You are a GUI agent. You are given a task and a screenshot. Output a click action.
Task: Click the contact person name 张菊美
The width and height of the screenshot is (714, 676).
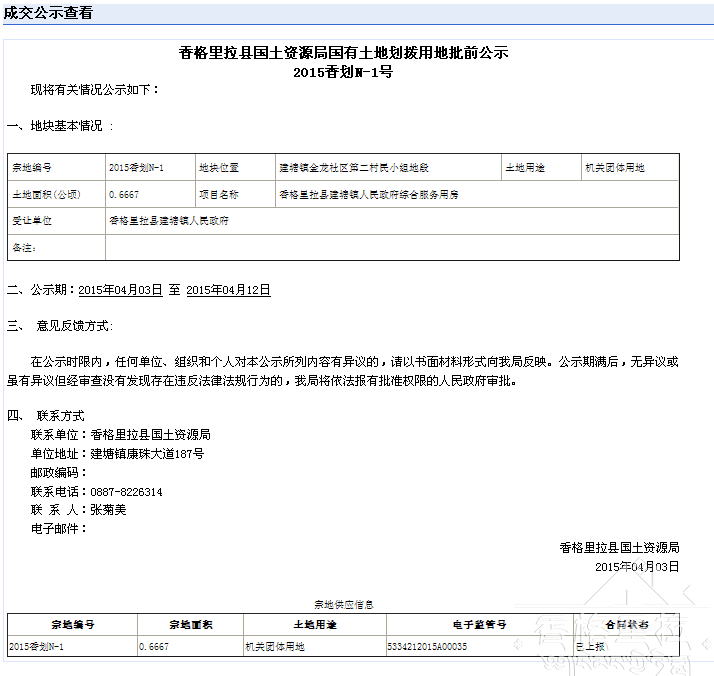(x=108, y=509)
